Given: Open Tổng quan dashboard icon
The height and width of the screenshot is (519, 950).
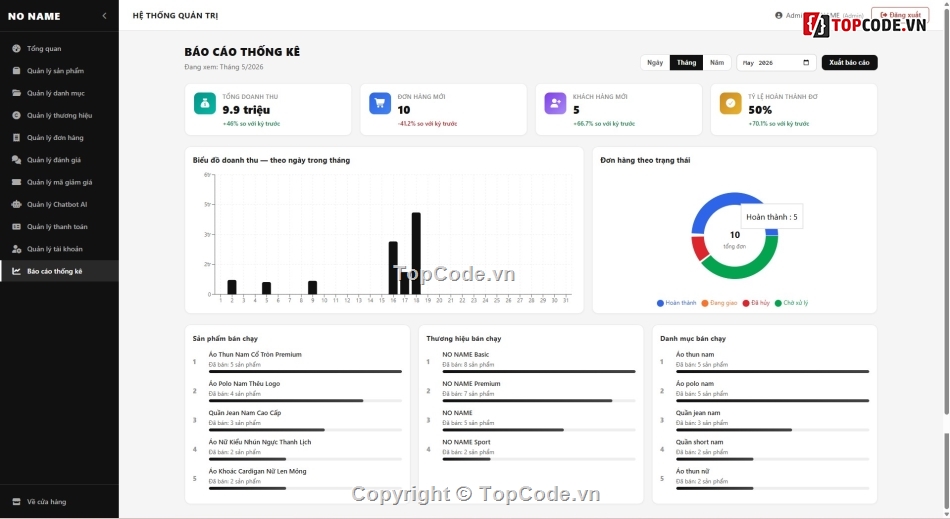Looking at the screenshot, I should (x=16, y=48).
